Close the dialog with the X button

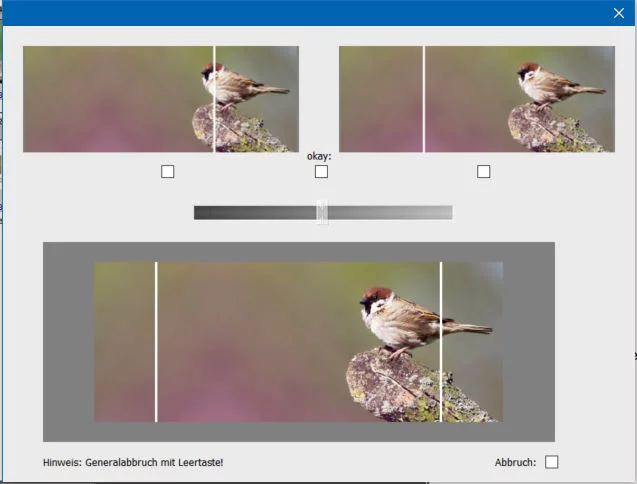point(619,13)
